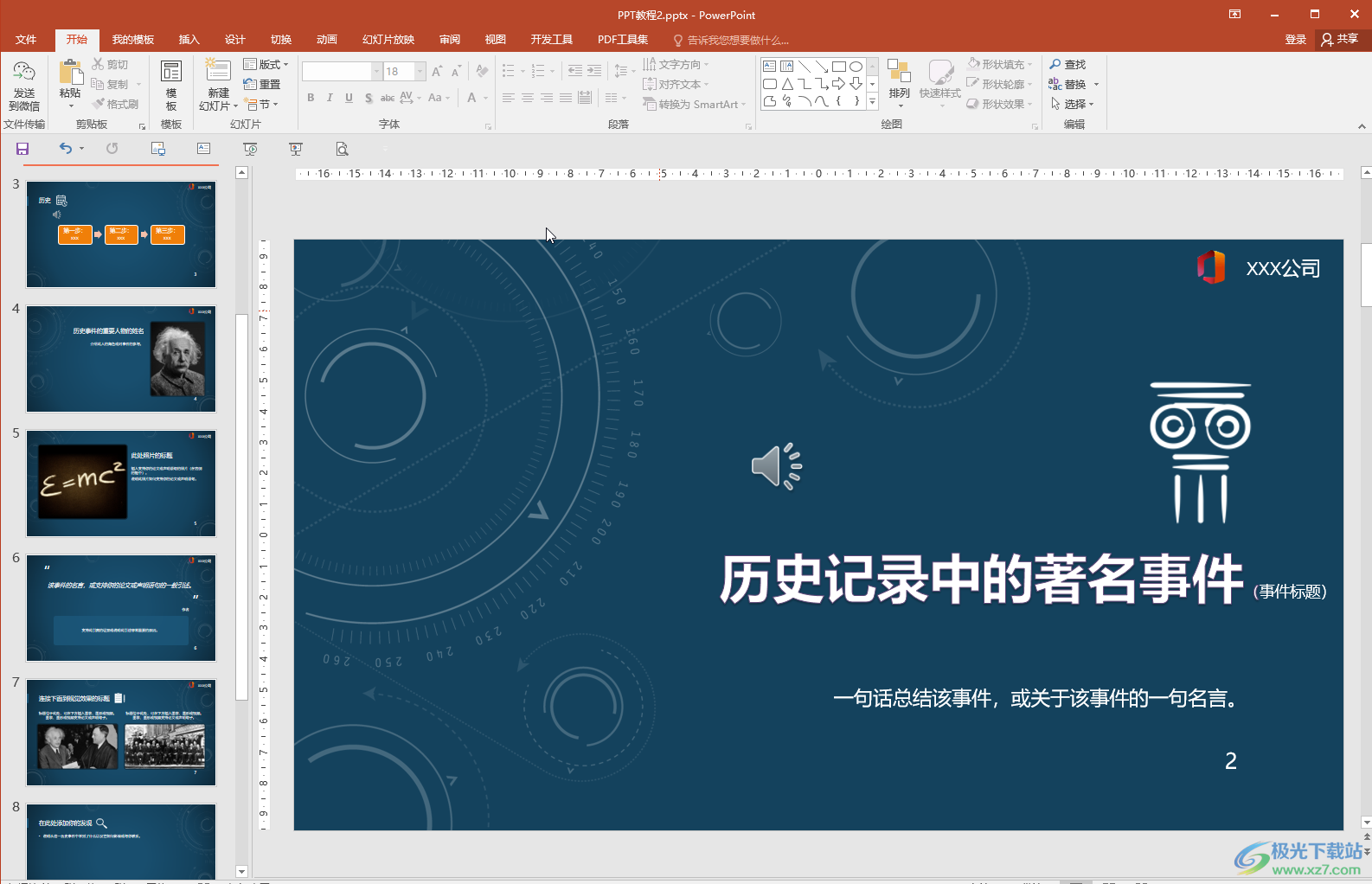Start slideshow from the beginning in the quick toolbar
Image resolution: width=1372 pixels, height=884 pixels.
coord(250,149)
